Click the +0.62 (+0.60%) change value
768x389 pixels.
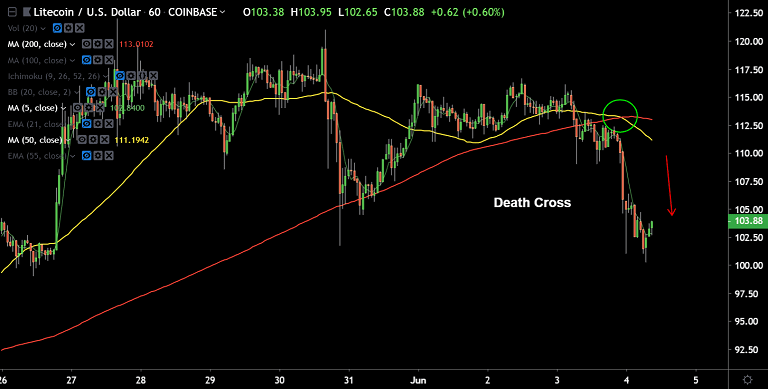point(468,12)
